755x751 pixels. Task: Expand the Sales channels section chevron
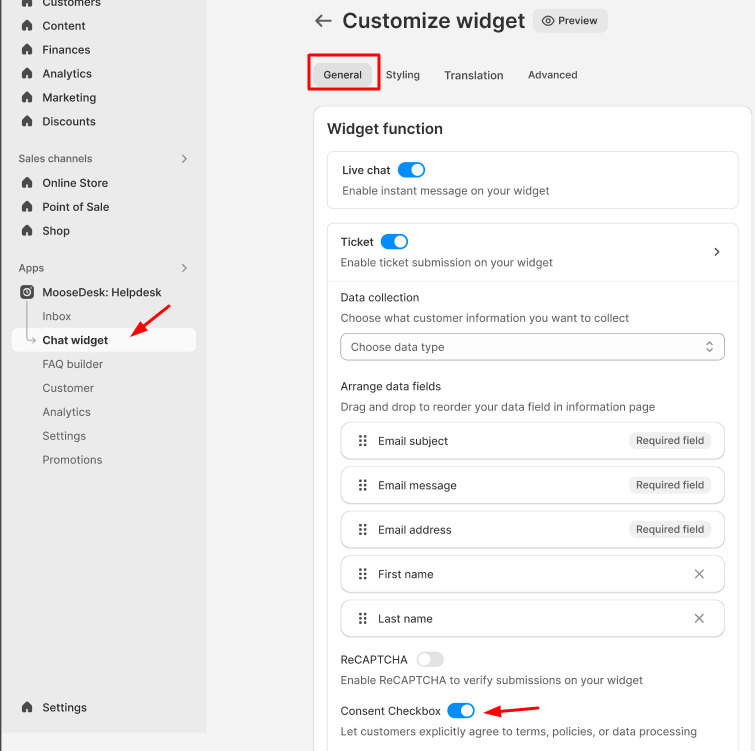click(184, 159)
